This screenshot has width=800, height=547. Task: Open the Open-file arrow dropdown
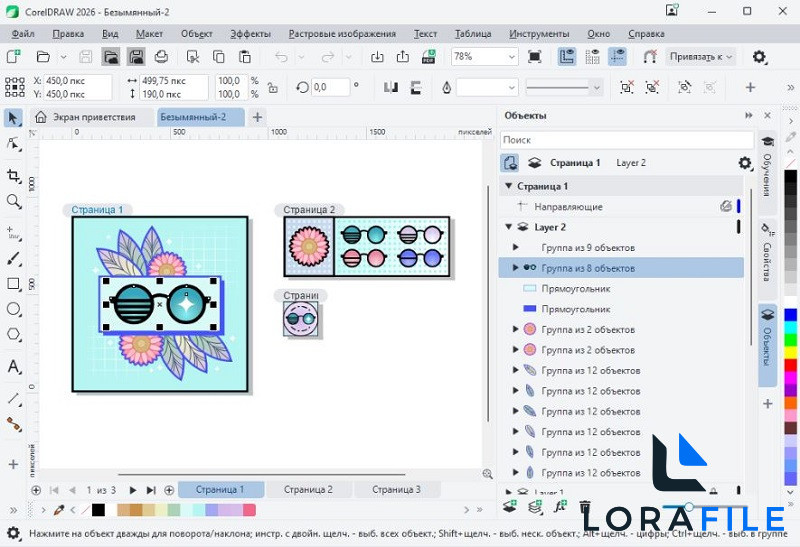tap(63, 57)
